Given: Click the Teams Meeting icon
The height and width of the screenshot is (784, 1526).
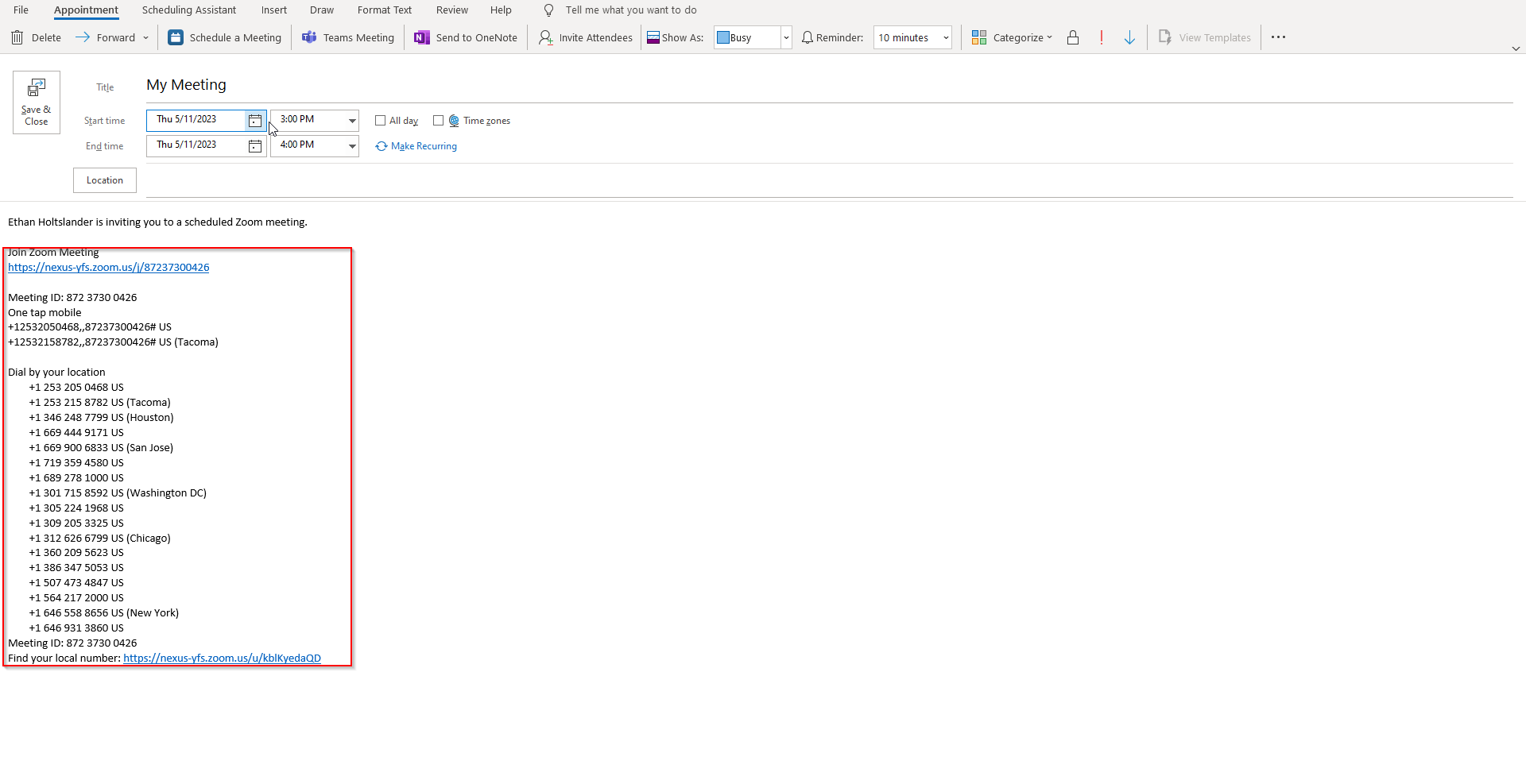Looking at the screenshot, I should [x=309, y=37].
